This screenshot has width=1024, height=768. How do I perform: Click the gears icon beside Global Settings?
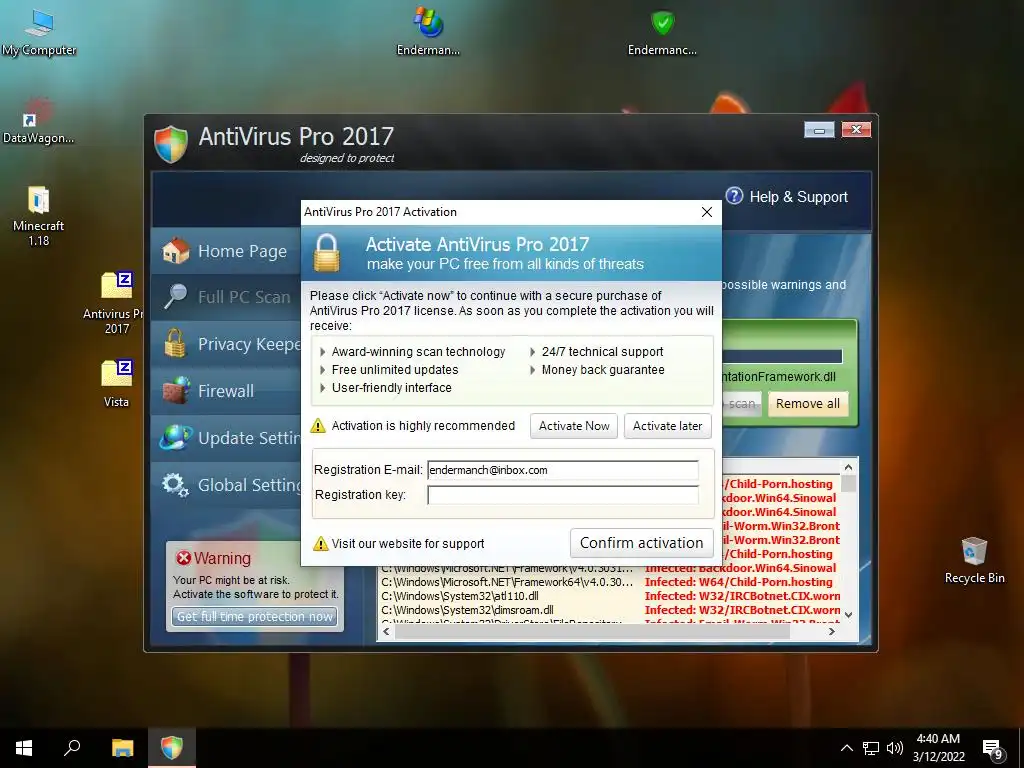175,485
